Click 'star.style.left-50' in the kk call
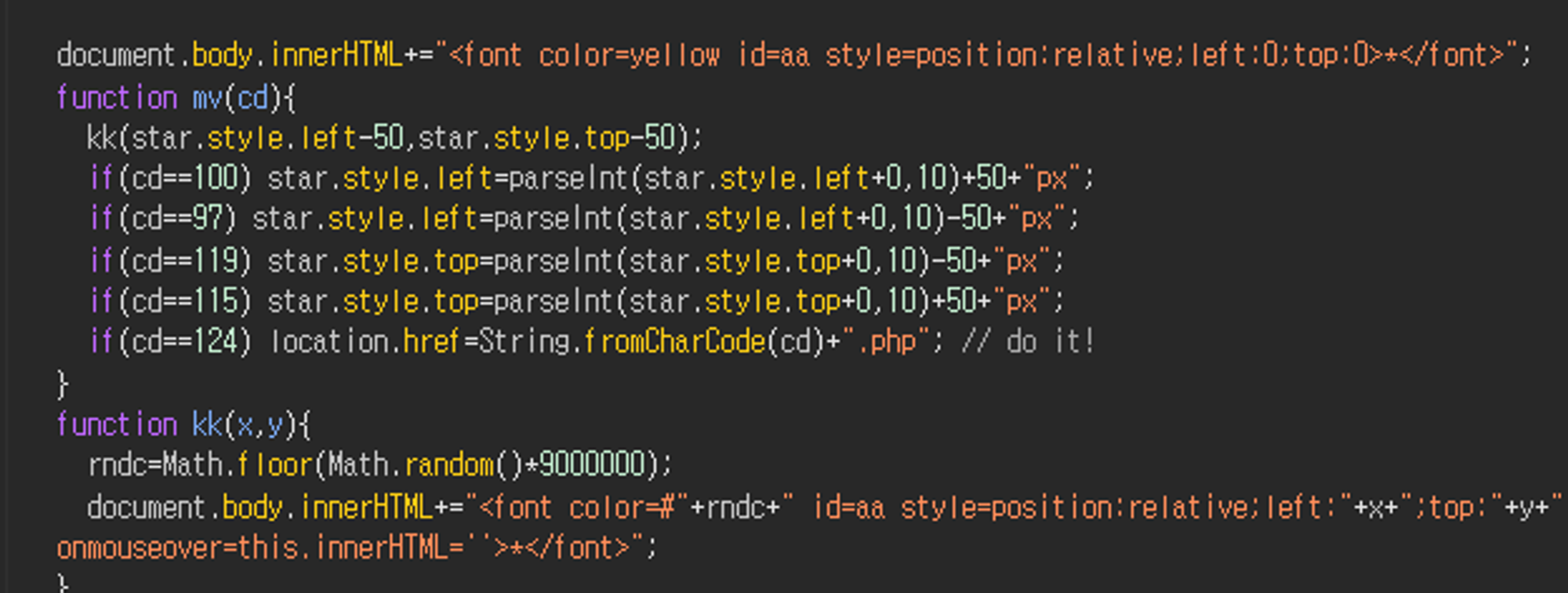 tap(267, 138)
